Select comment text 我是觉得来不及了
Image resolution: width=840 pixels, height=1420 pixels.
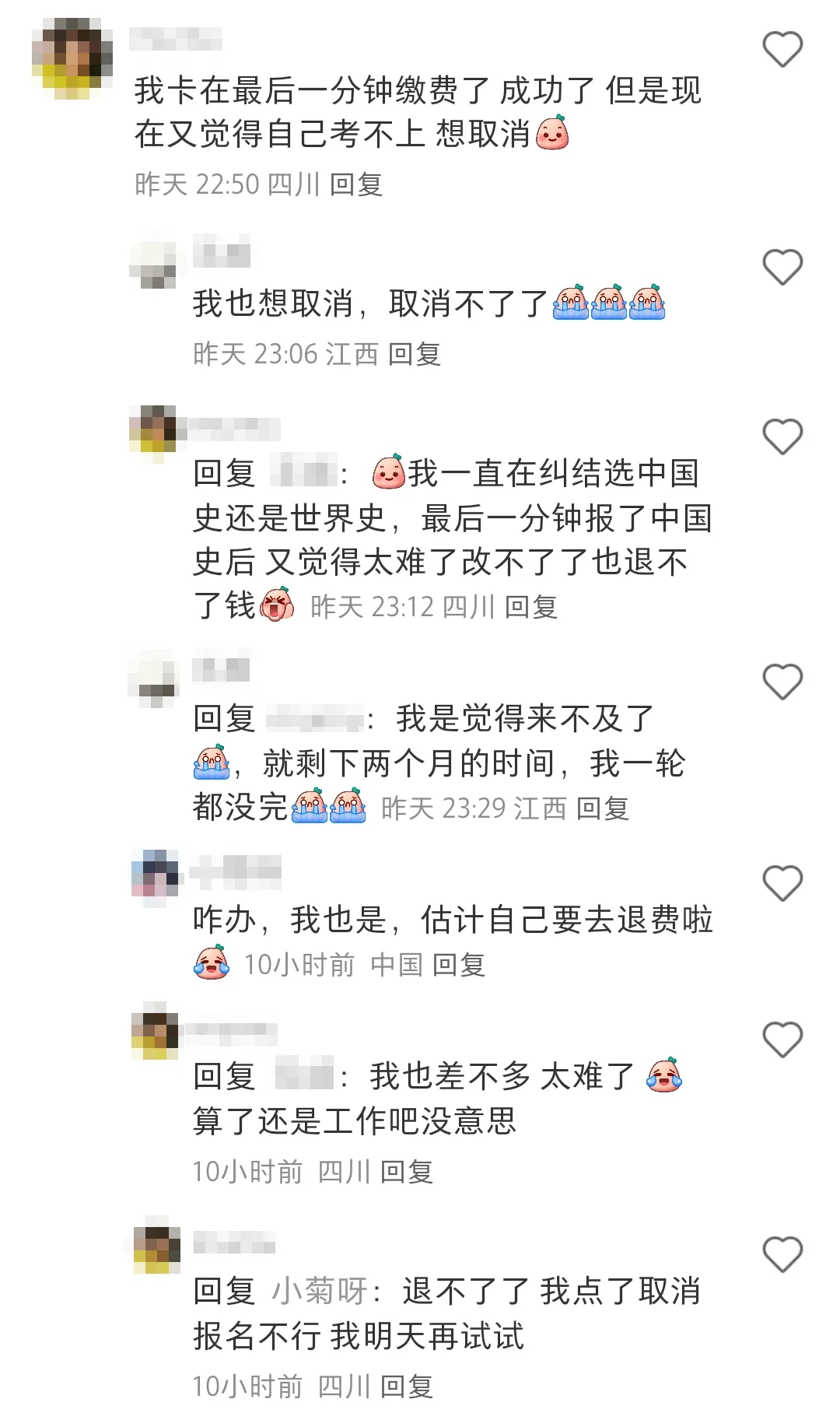click(x=526, y=719)
